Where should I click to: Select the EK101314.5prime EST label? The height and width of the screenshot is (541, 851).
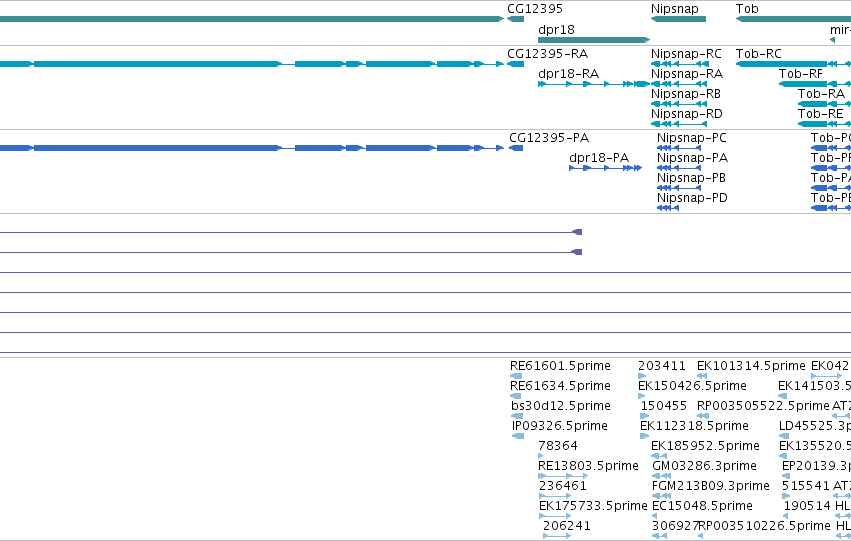coord(751,366)
